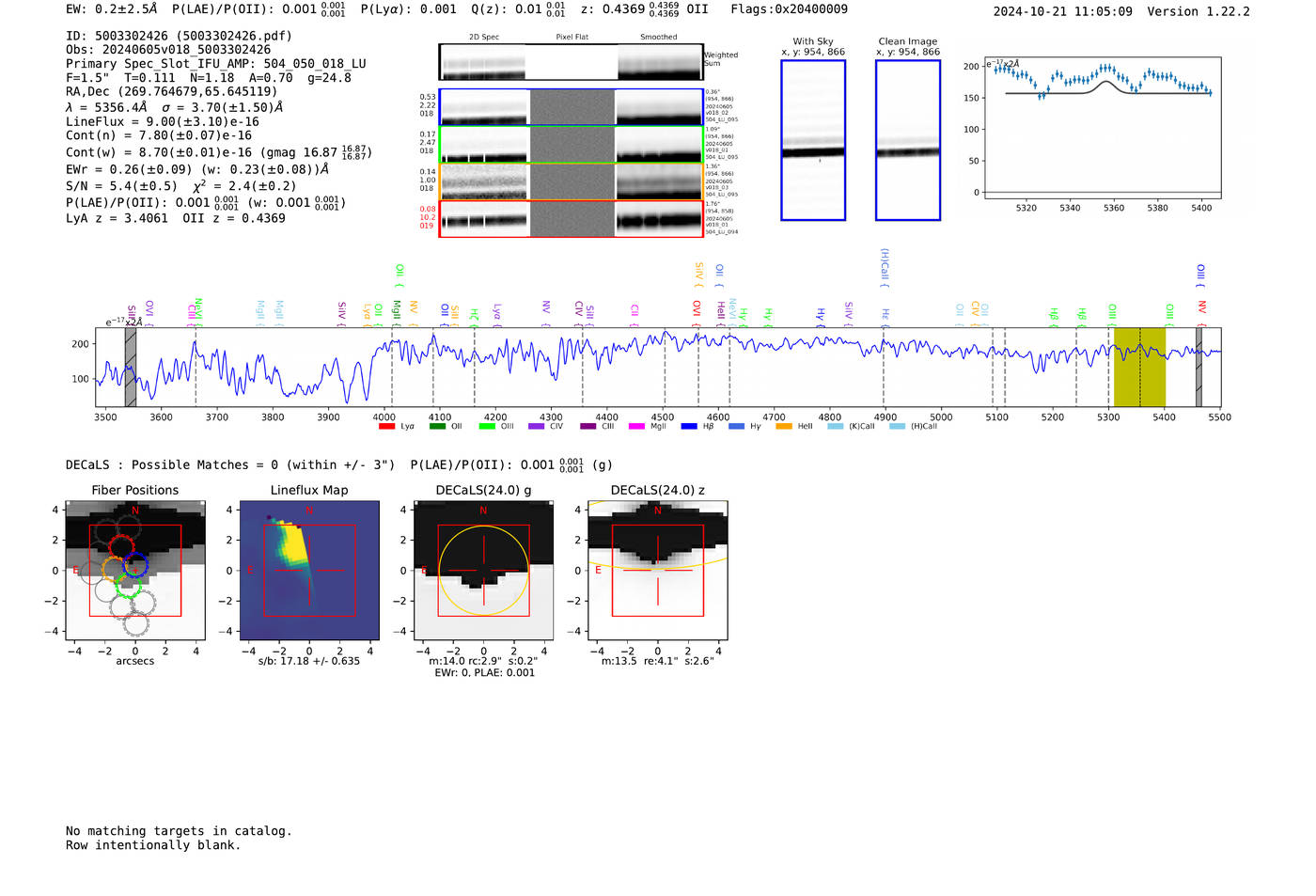Open the DECaLS(24.0) z image
This screenshot has height=896, width=1316.
point(657,571)
